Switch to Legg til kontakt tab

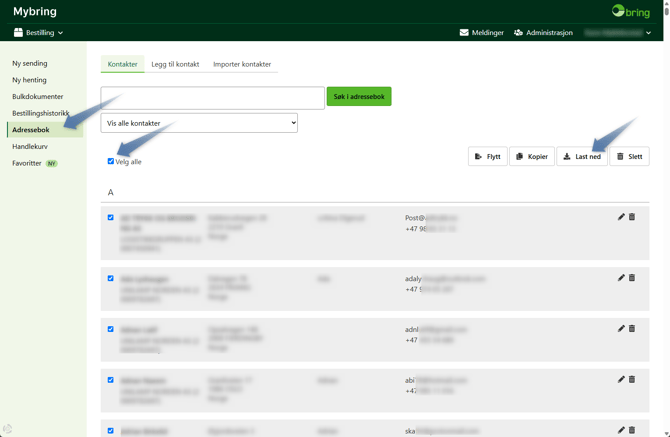[175, 64]
